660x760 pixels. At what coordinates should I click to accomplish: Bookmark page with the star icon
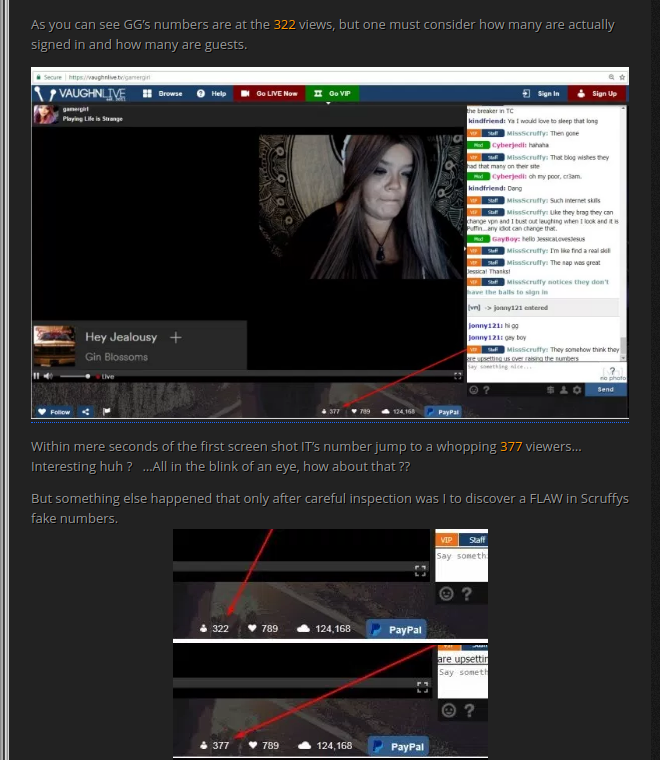coord(622,77)
